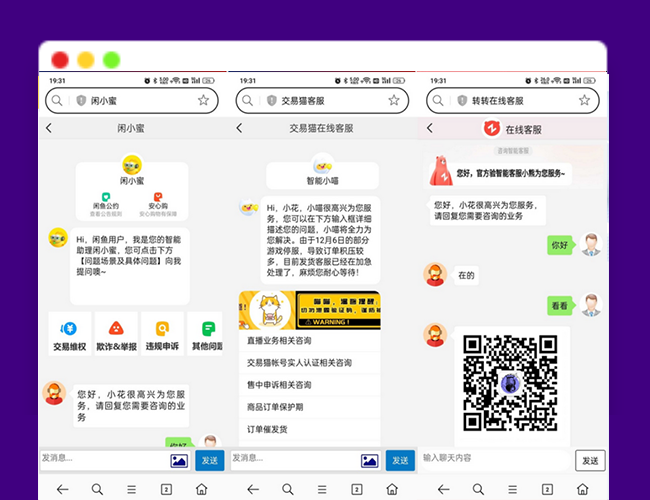Click the red window button

click(60, 60)
